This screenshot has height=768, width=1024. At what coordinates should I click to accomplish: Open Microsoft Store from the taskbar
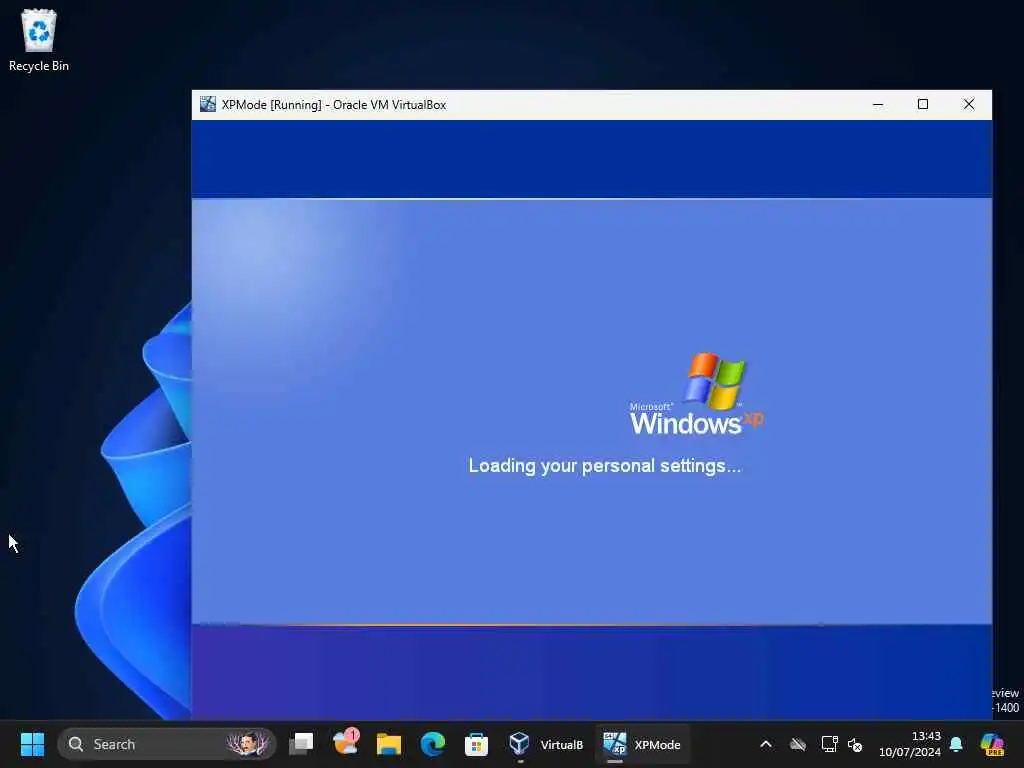tap(476, 744)
